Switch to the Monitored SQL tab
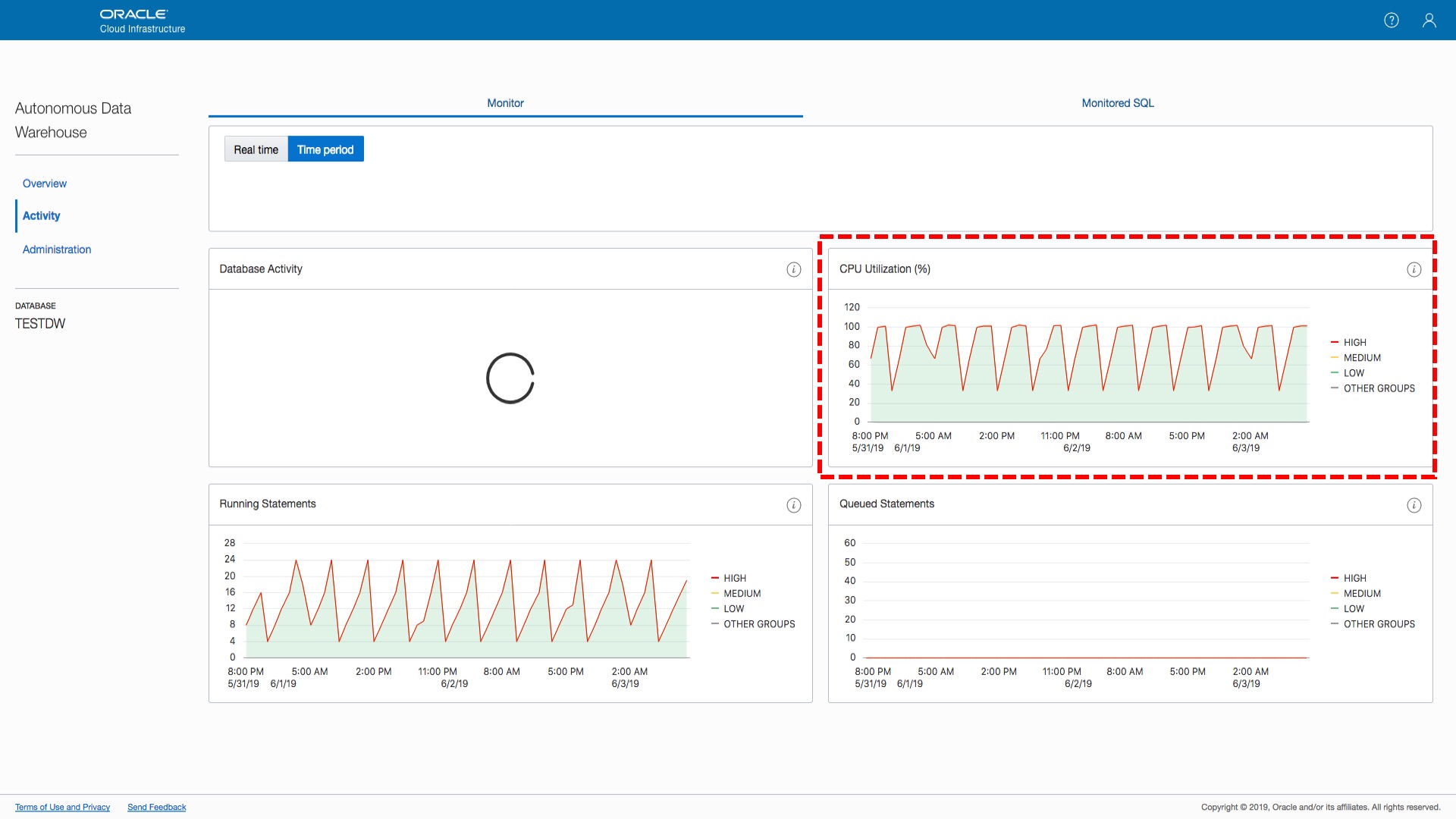The width and height of the screenshot is (1456, 819). click(1117, 103)
